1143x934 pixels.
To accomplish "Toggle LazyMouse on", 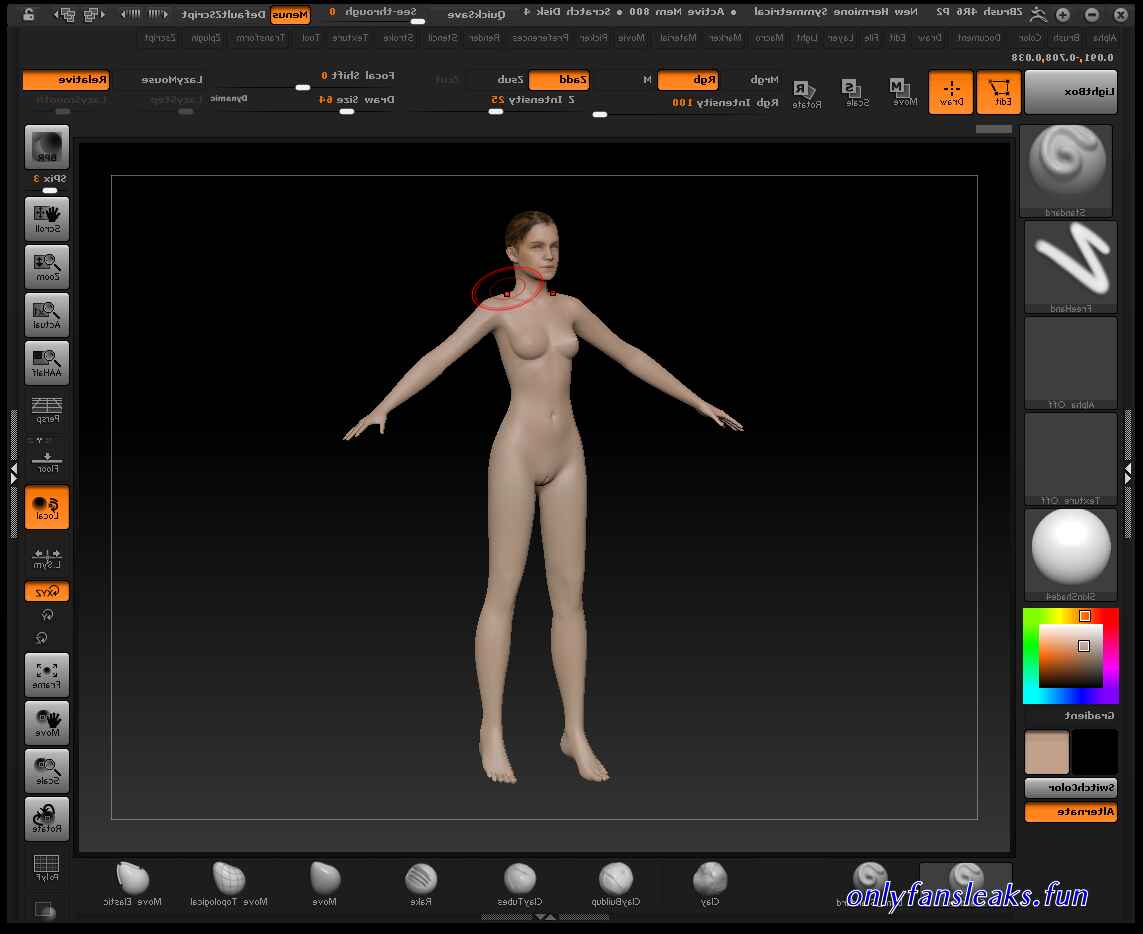I will (x=172, y=79).
